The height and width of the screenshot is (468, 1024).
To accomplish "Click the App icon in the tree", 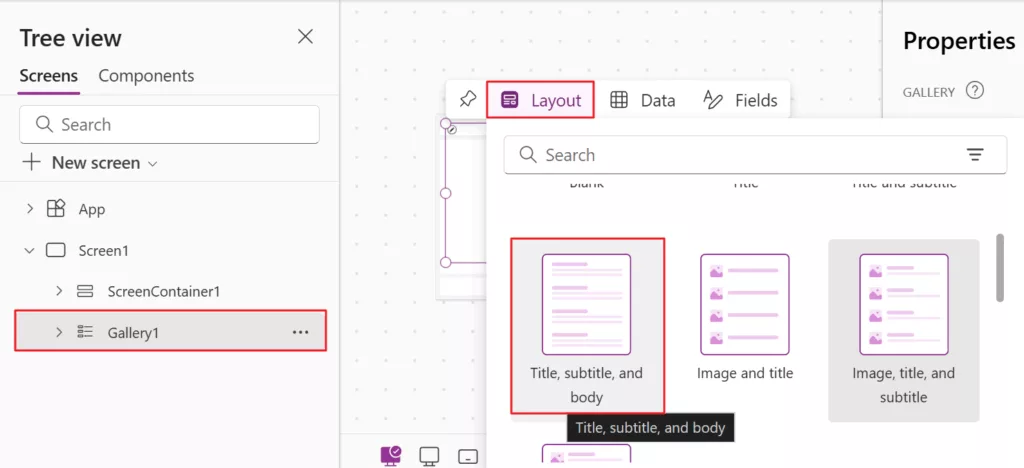I will (x=56, y=209).
